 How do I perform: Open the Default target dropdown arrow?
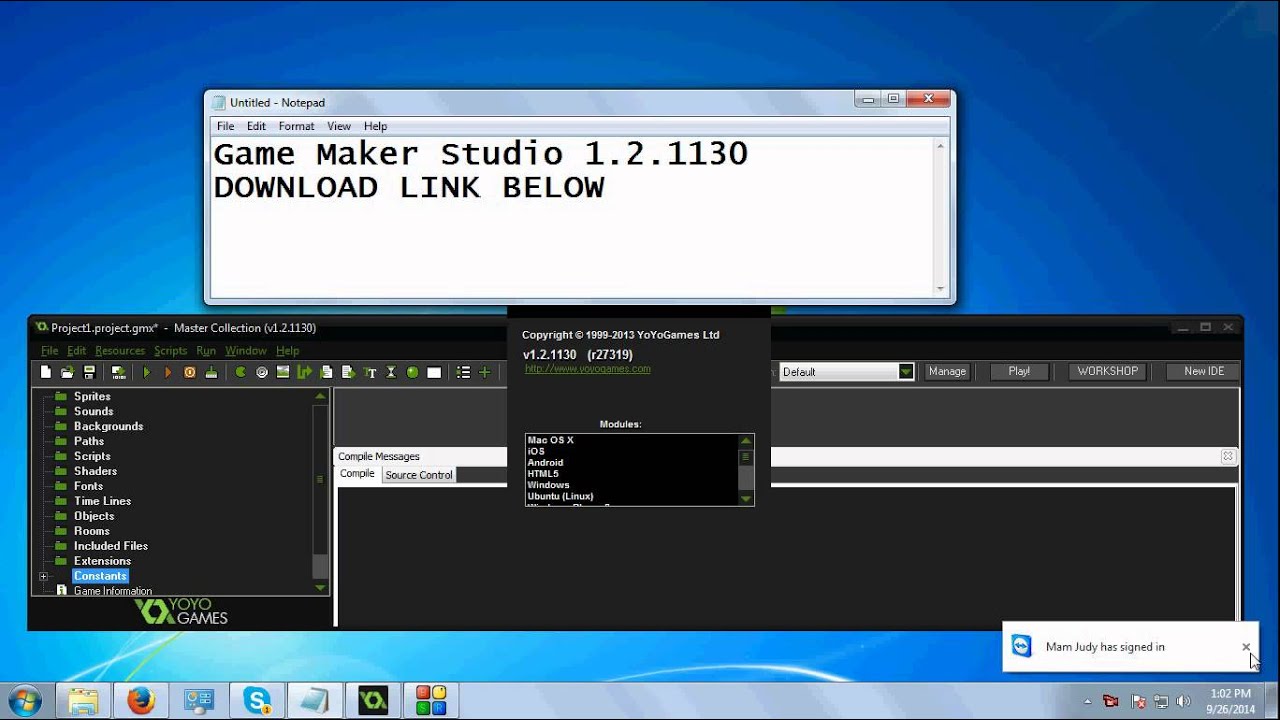tap(906, 372)
